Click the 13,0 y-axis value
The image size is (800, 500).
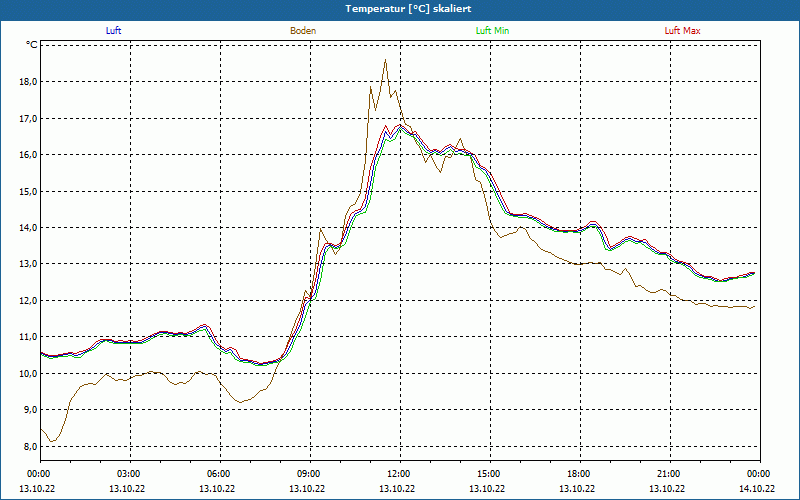pyautogui.click(x=29, y=264)
